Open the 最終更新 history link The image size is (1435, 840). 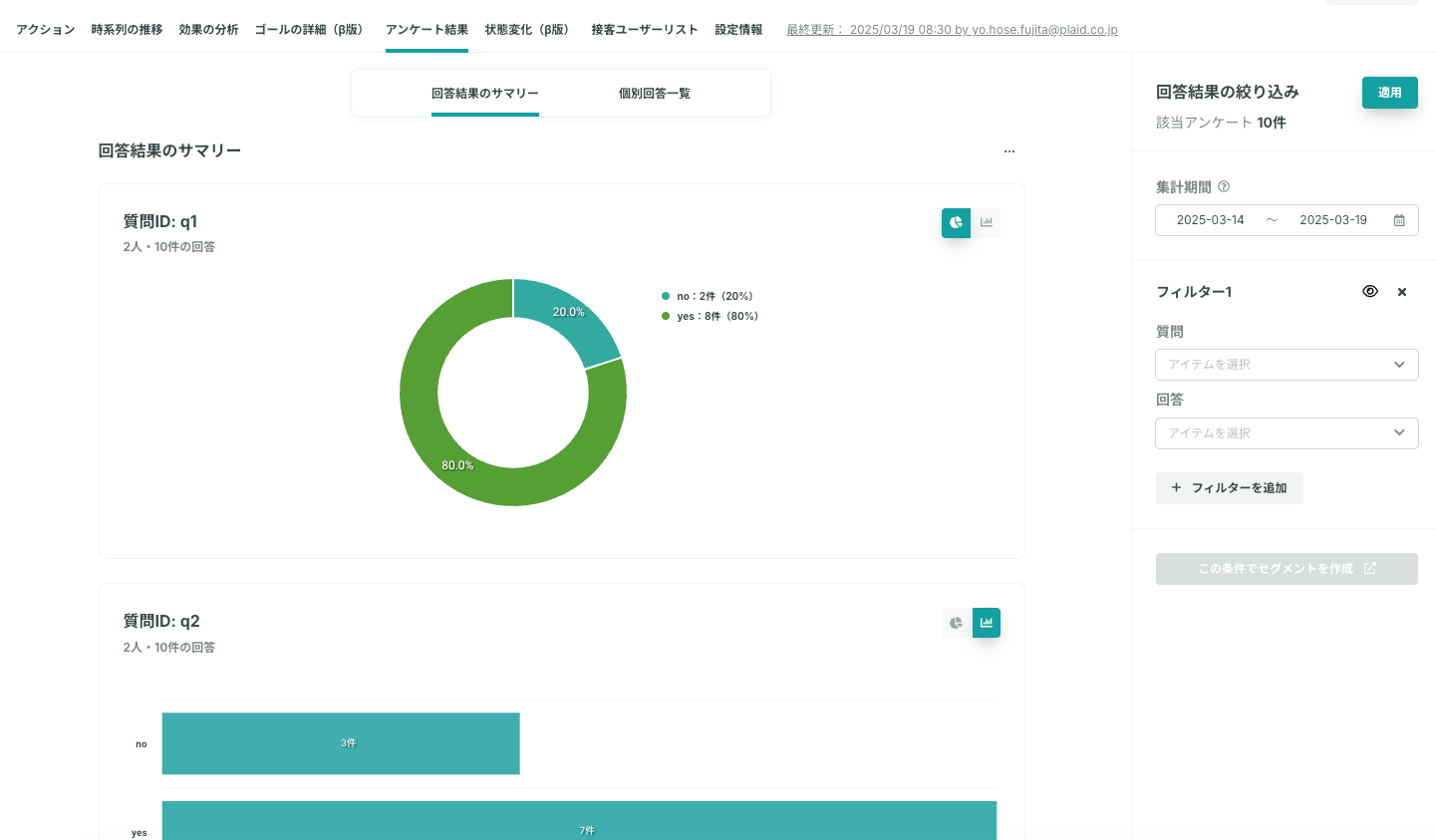pos(952,30)
